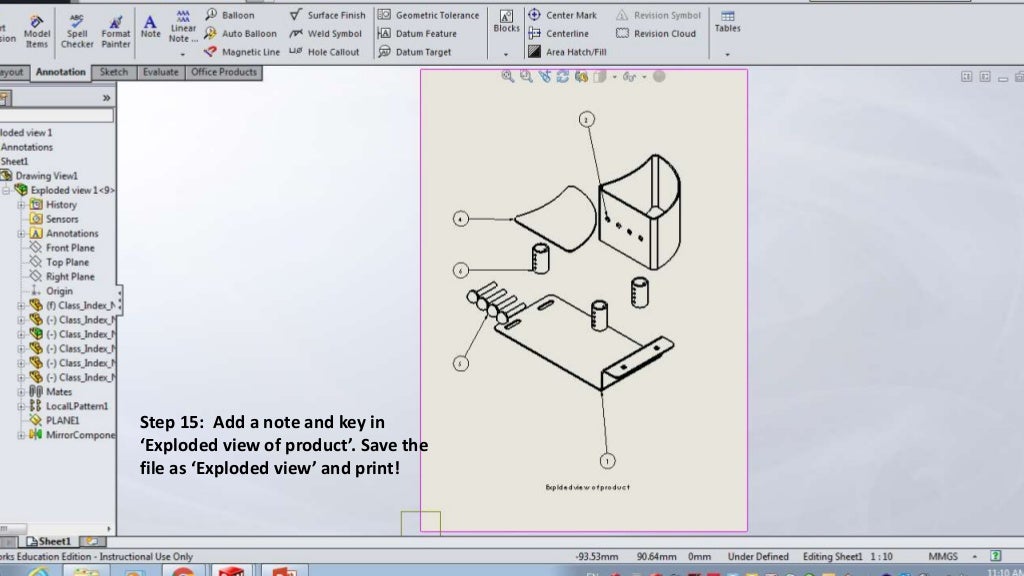
Task: Insert a Magnetic Line
Action: tap(242, 52)
